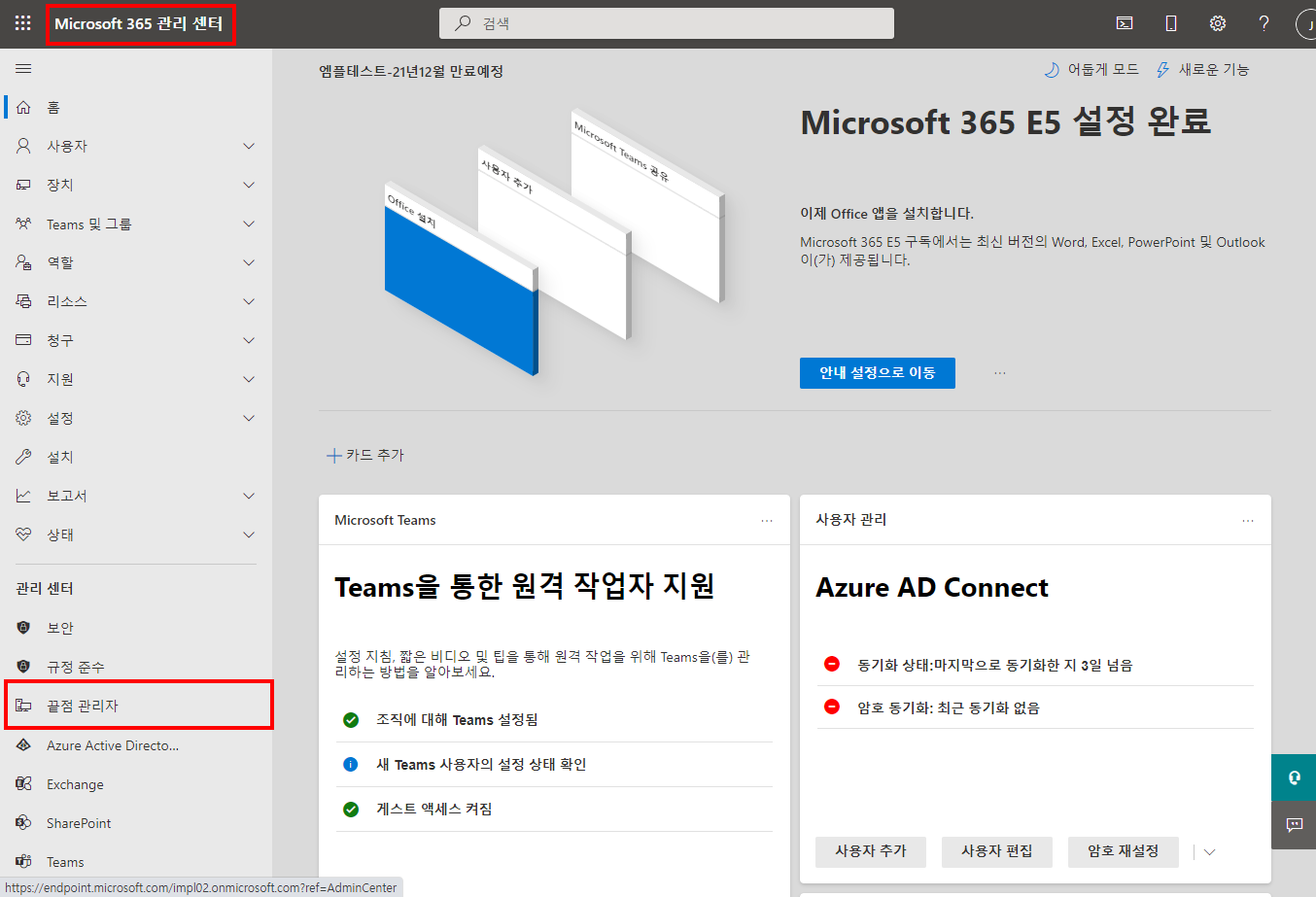Click 암호 동기화: 최근 동기화 없음

[x=949, y=708]
